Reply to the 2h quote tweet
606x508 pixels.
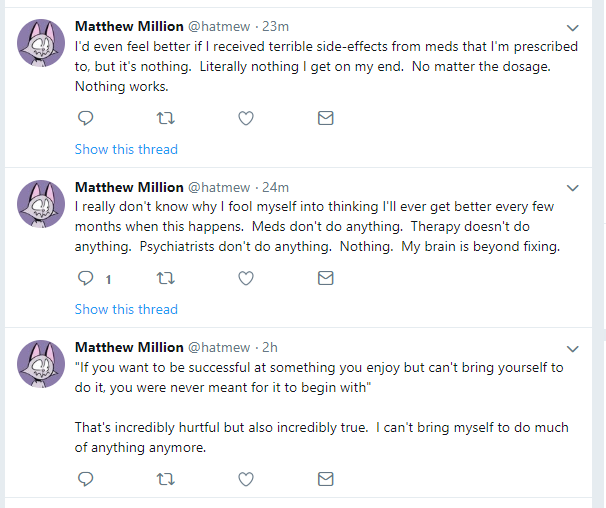click(x=86, y=478)
